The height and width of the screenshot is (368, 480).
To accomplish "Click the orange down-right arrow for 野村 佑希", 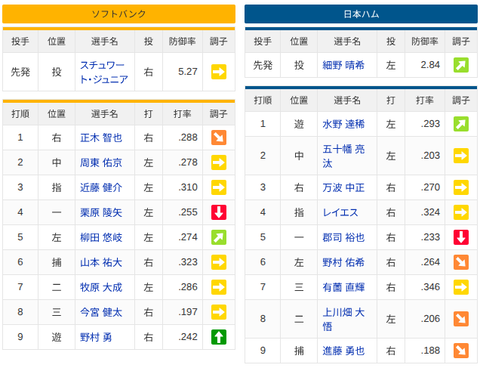I will click(461, 262).
